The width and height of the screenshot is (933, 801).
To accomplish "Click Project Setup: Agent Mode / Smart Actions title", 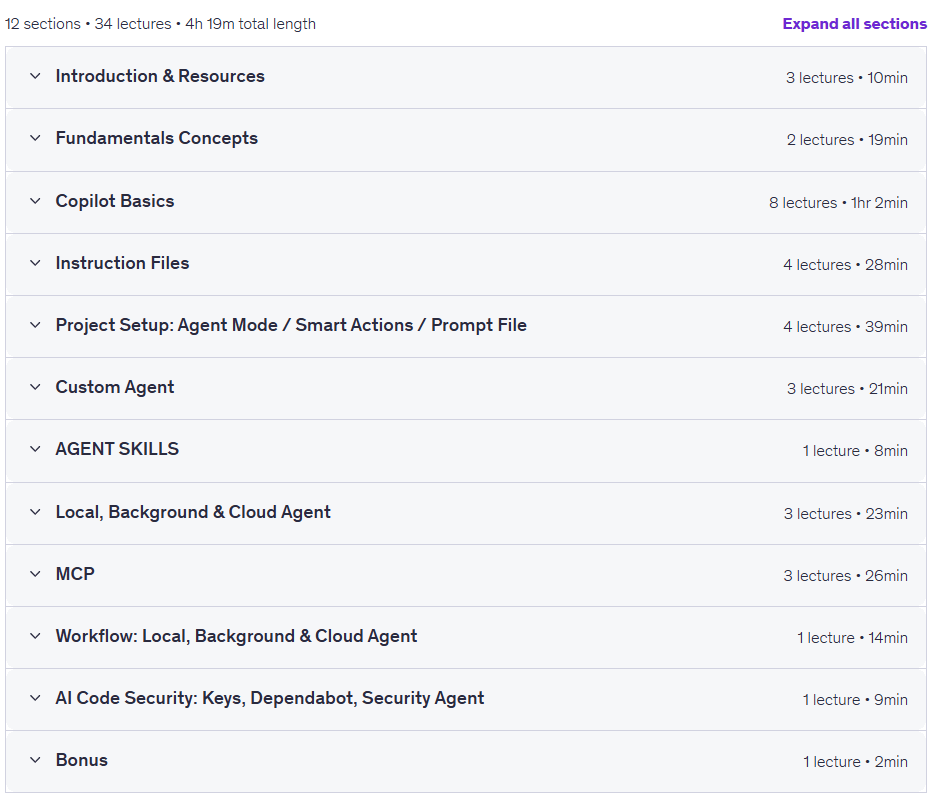I will coord(291,325).
